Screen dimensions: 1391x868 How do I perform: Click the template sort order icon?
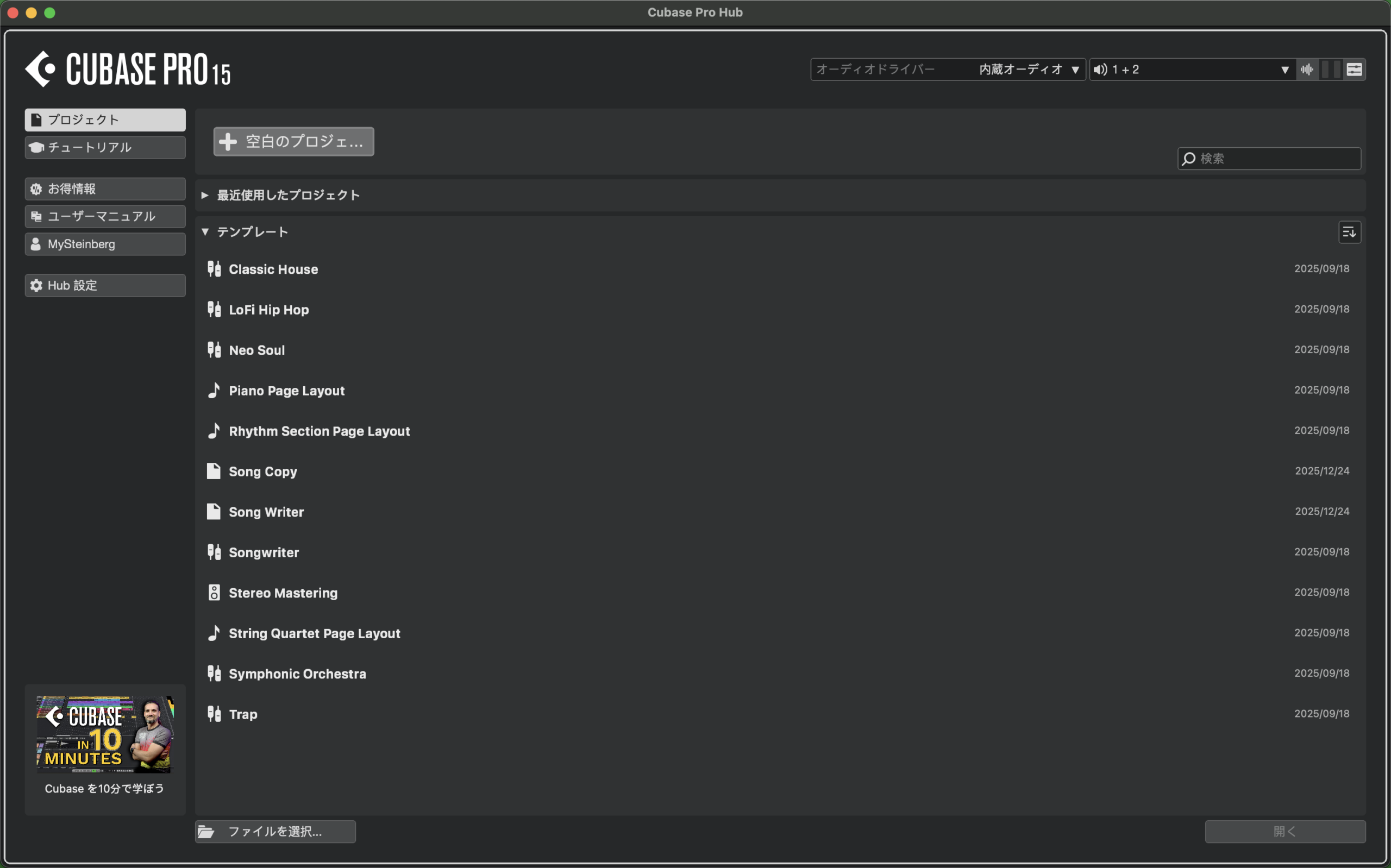click(1349, 232)
